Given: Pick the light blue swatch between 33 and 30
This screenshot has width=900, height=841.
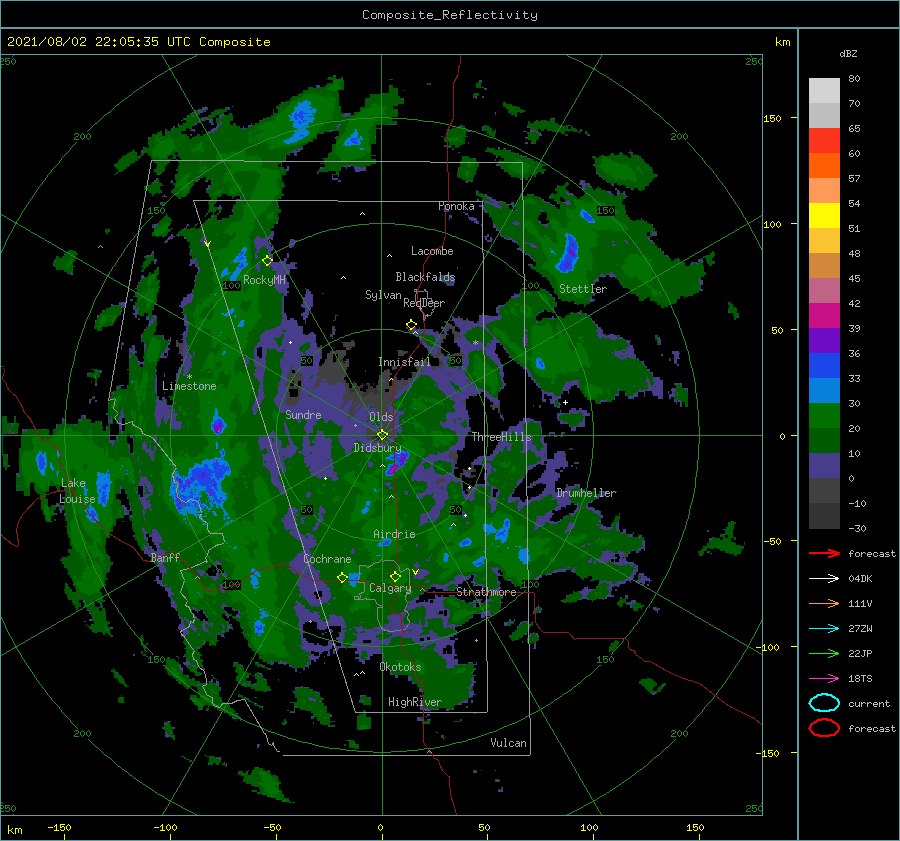Looking at the screenshot, I should tap(824, 390).
